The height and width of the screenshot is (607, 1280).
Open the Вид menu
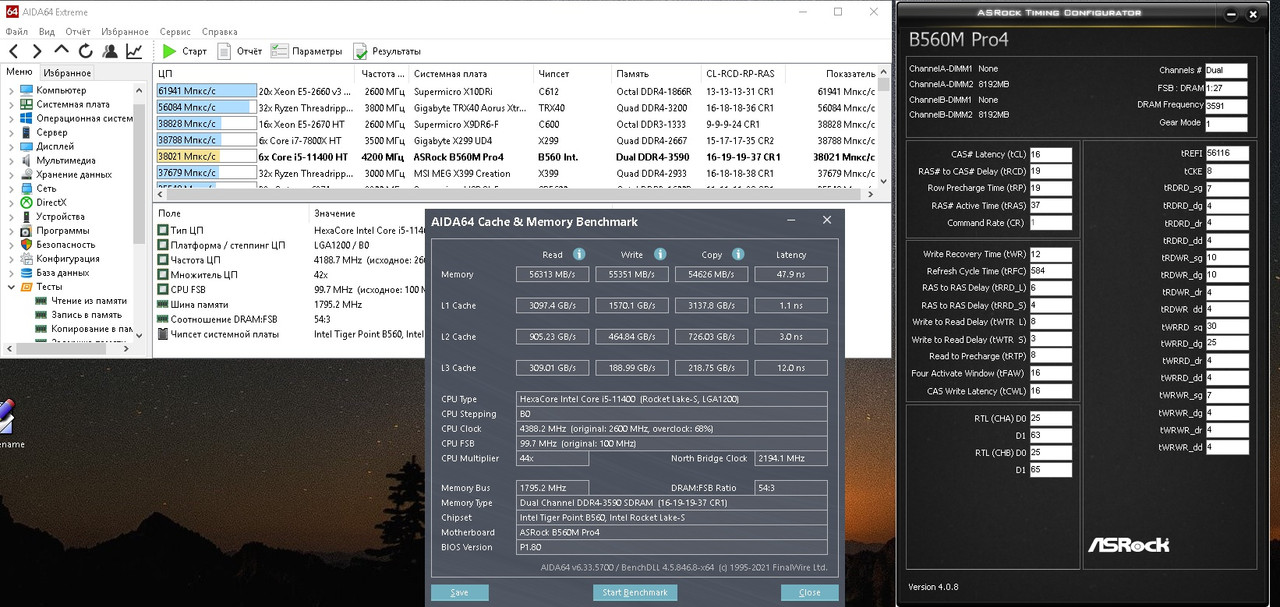click(46, 32)
